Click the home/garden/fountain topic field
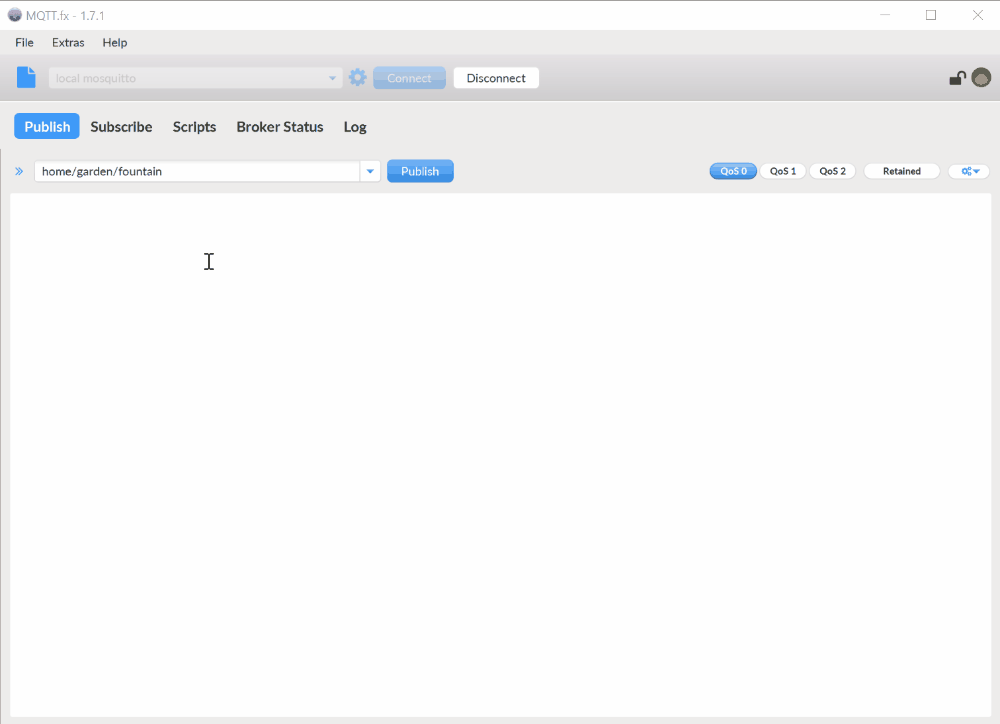 point(197,171)
